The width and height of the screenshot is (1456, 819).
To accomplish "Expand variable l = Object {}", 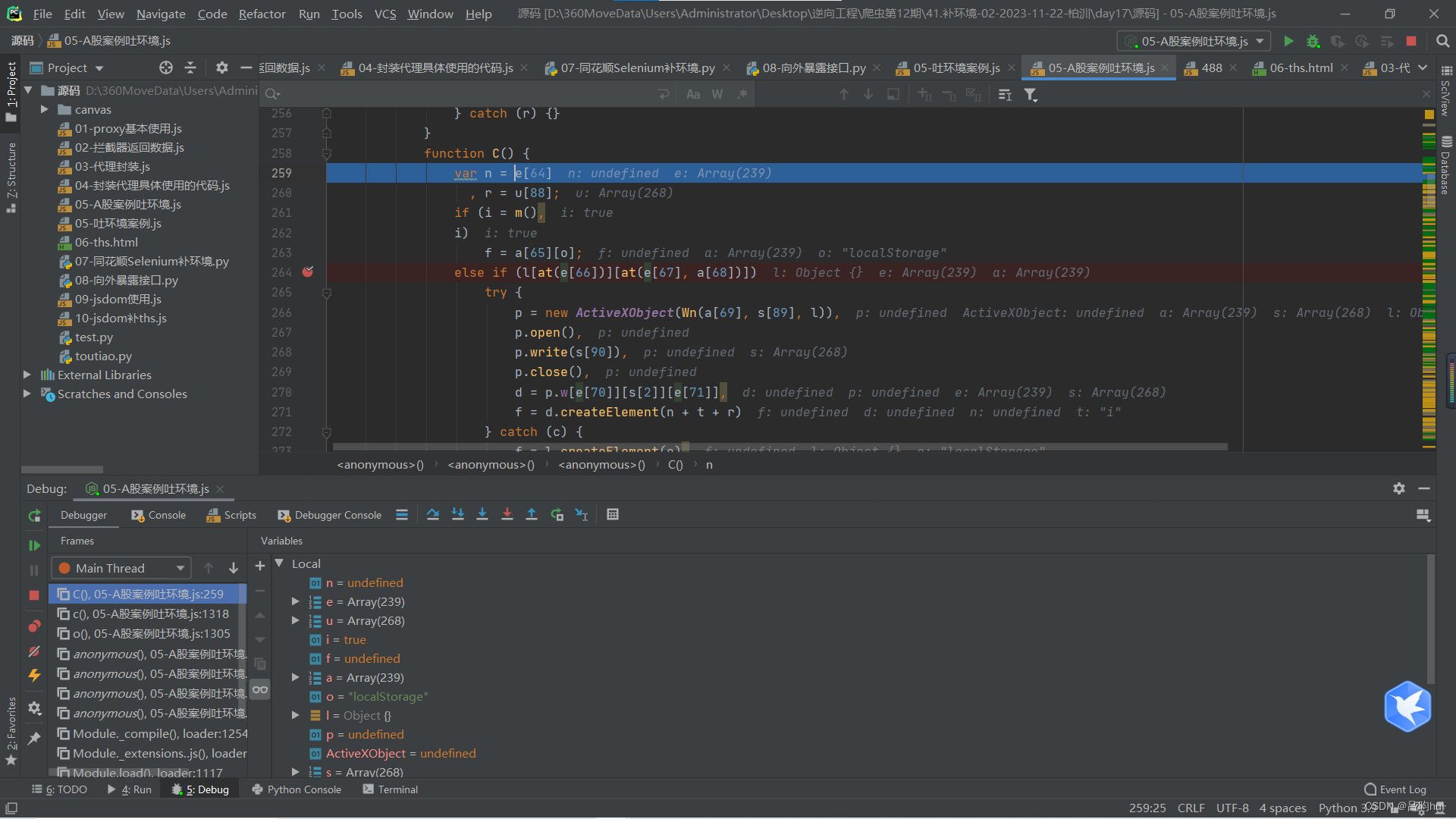I will click(x=296, y=715).
